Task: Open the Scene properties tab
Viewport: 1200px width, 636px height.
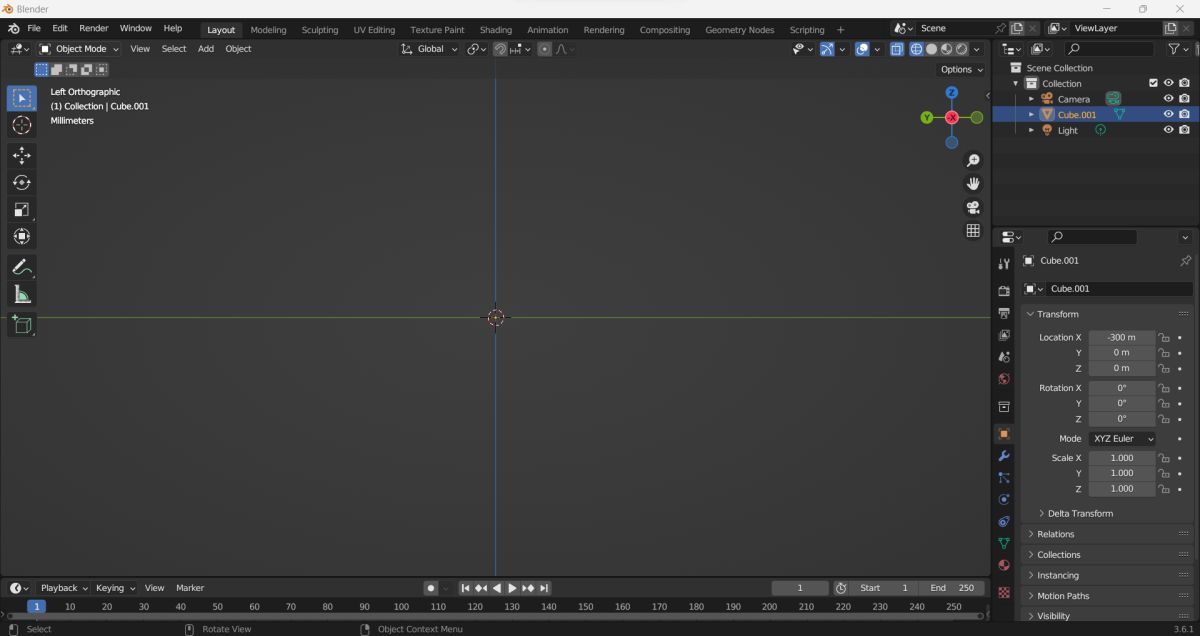Action: (x=1004, y=357)
